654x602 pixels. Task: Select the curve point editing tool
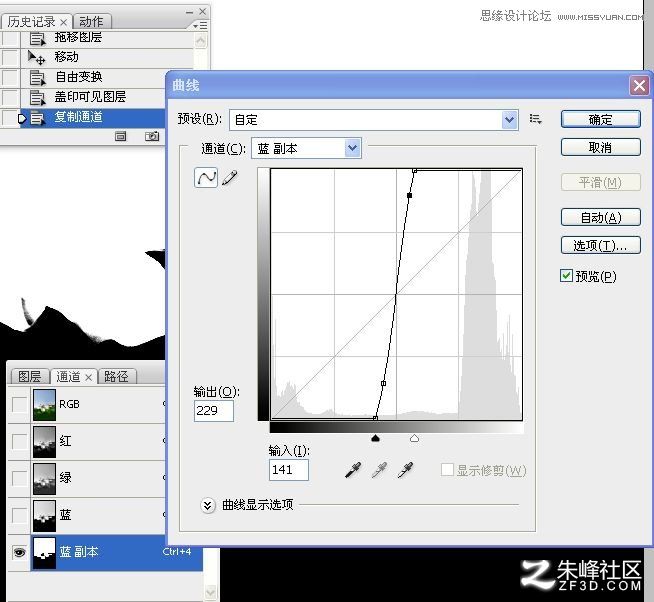pyautogui.click(x=206, y=178)
